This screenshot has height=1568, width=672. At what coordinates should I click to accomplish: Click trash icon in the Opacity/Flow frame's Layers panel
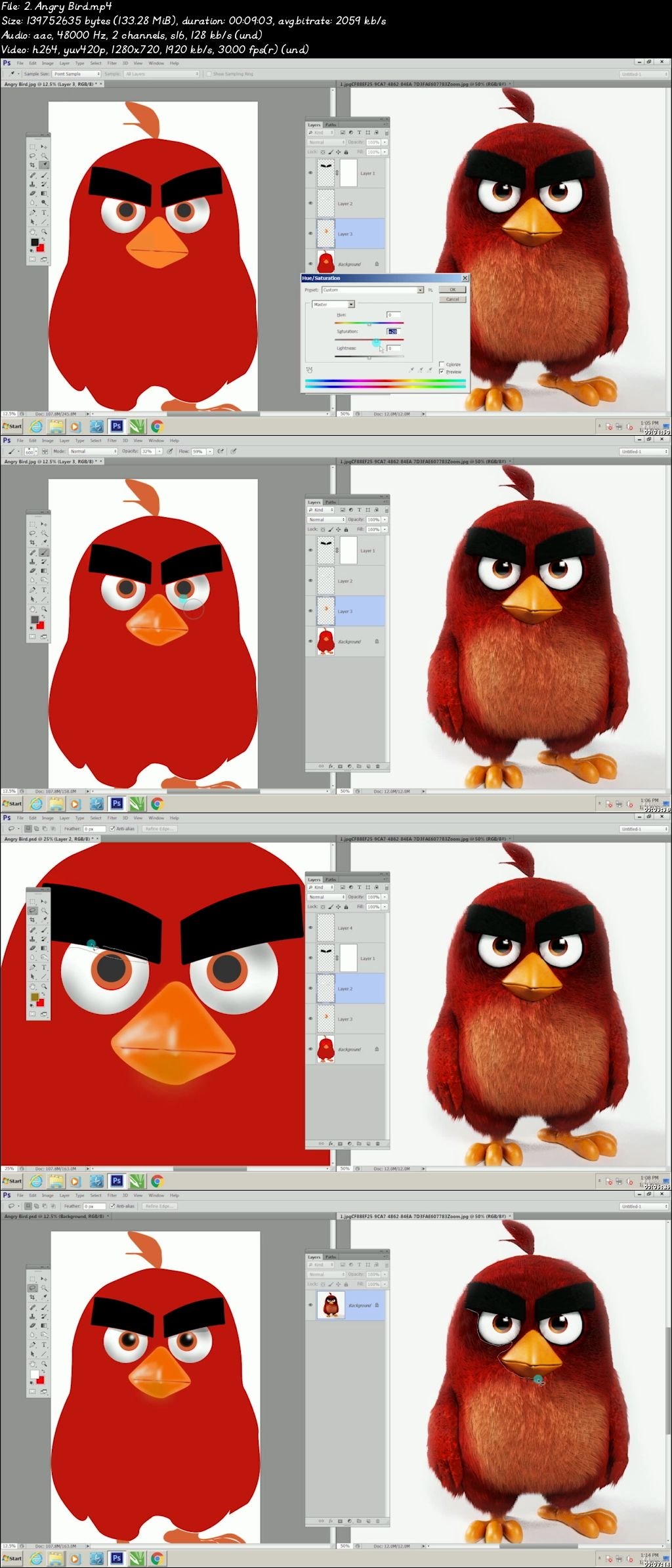(377, 766)
